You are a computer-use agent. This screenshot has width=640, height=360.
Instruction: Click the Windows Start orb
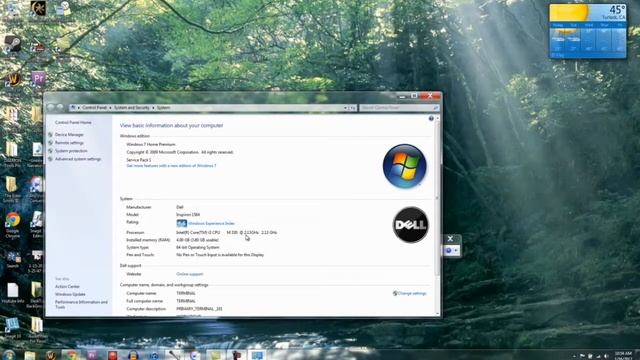(9, 355)
